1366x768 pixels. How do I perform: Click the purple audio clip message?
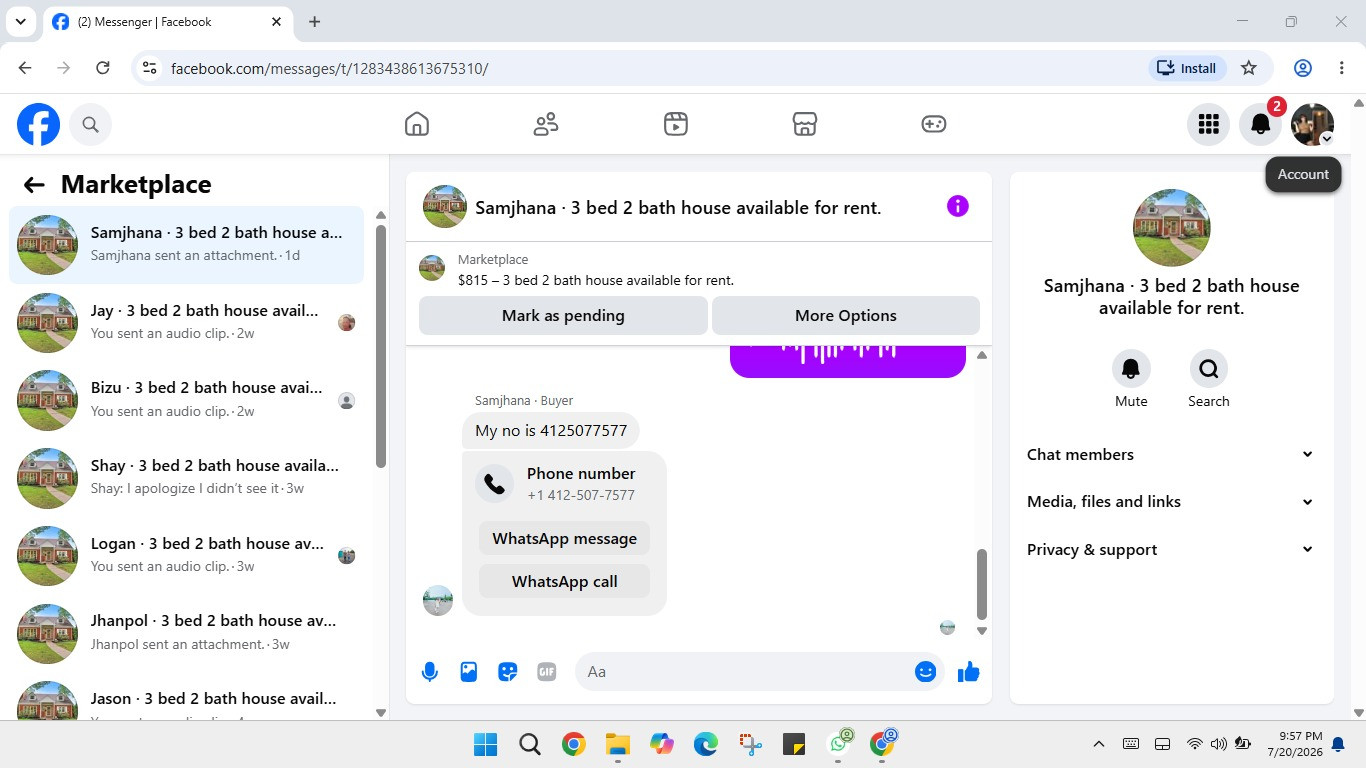point(848,360)
